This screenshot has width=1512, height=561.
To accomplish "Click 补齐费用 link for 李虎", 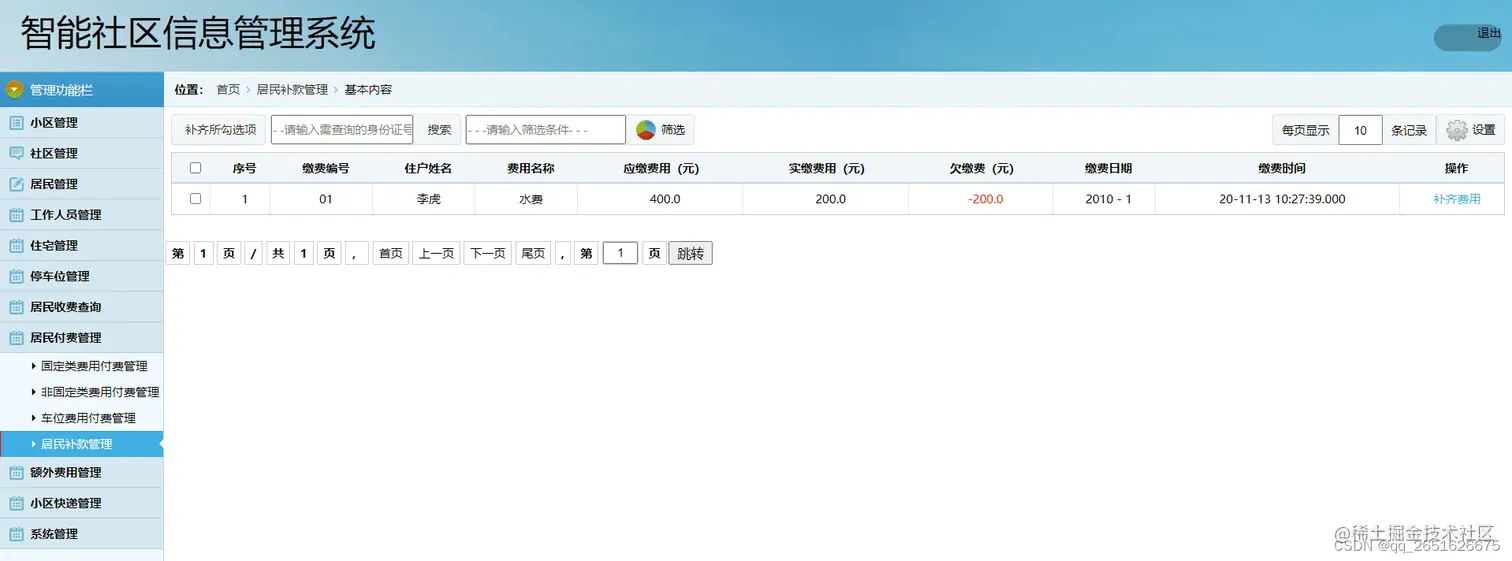I will click(x=1456, y=199).
